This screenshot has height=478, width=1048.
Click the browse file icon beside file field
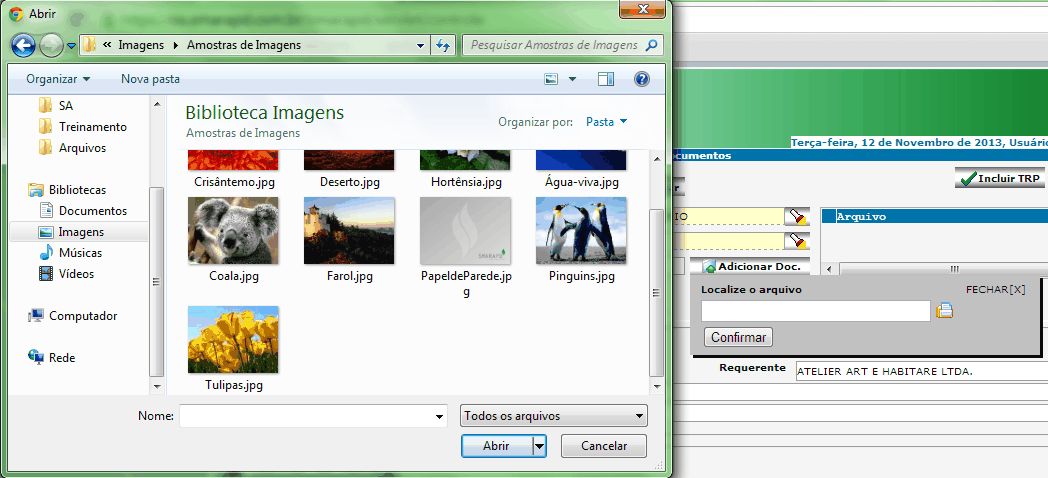944,311
